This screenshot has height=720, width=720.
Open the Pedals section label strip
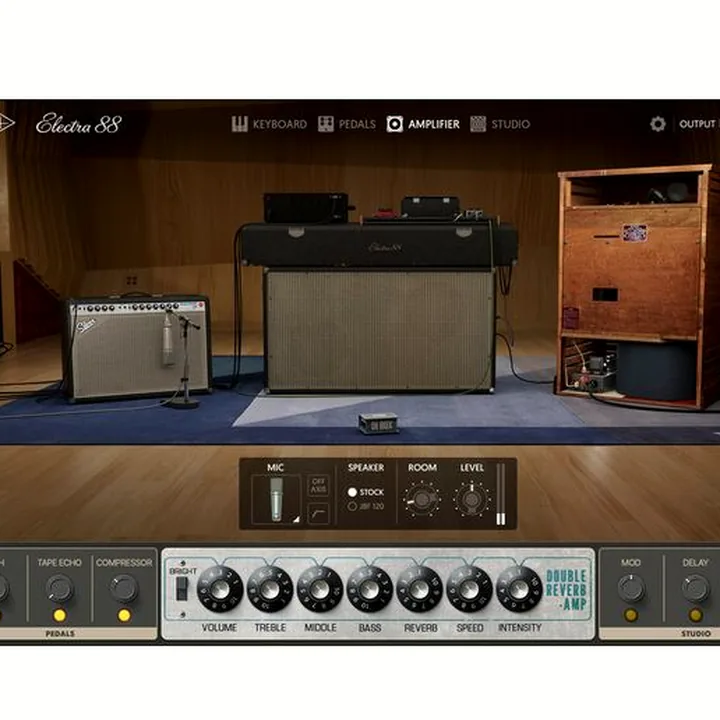point(78,634)
